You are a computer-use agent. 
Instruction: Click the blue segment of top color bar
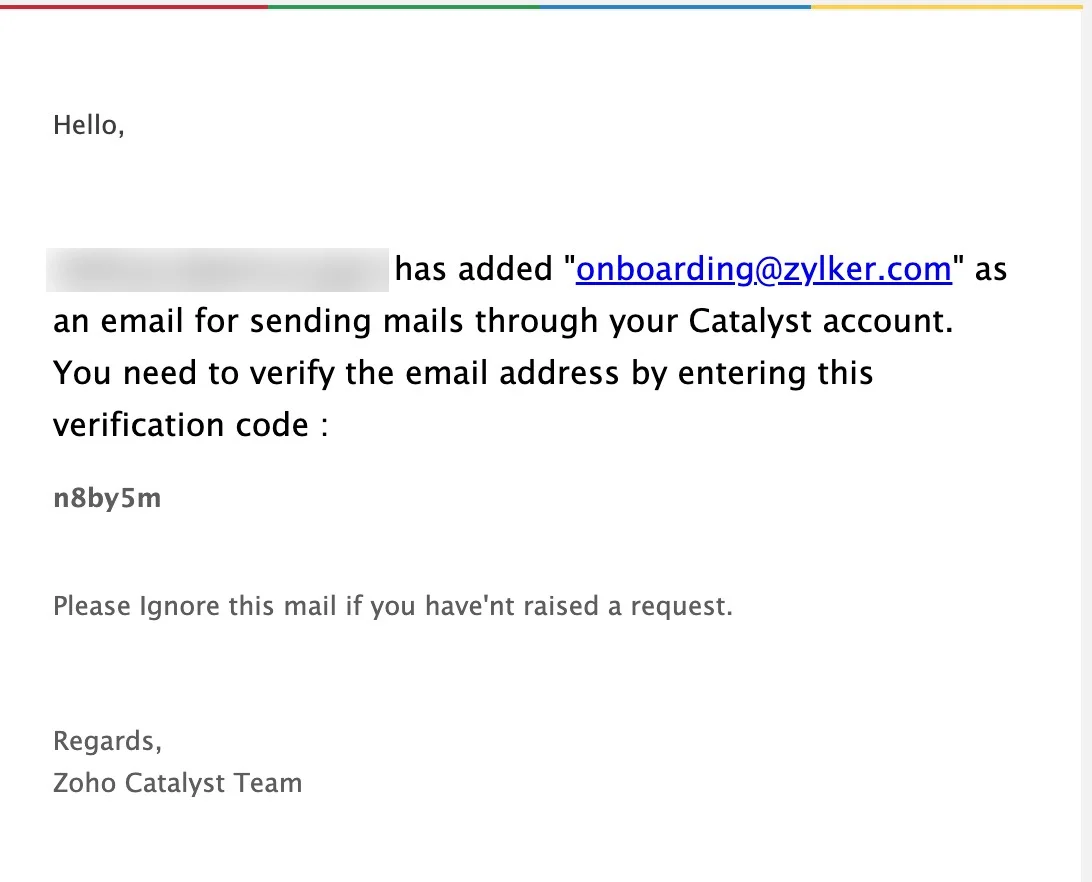click(675, 5)
